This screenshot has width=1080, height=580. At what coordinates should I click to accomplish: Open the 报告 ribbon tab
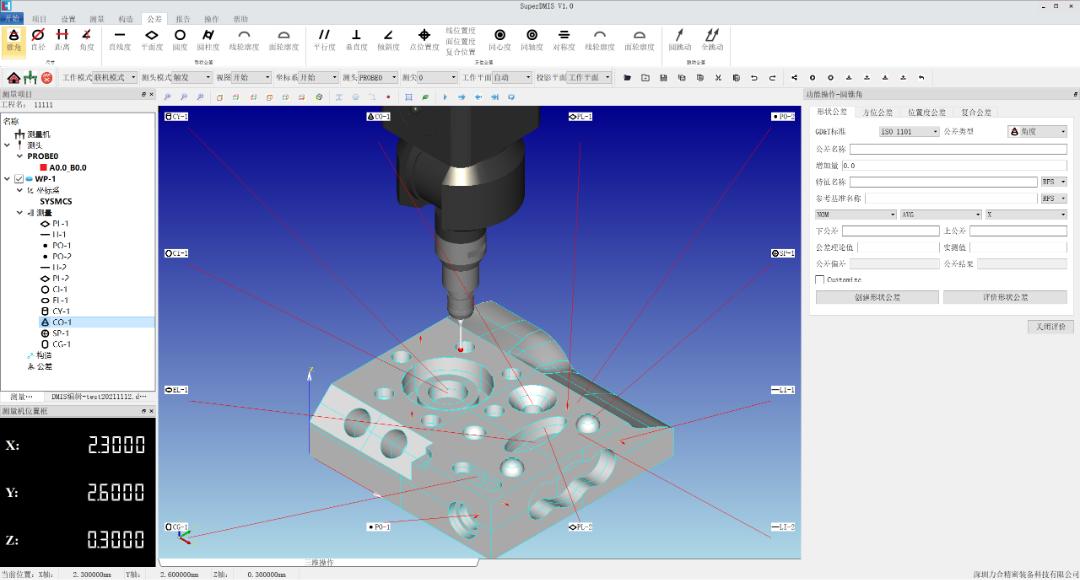click(183, 19)
